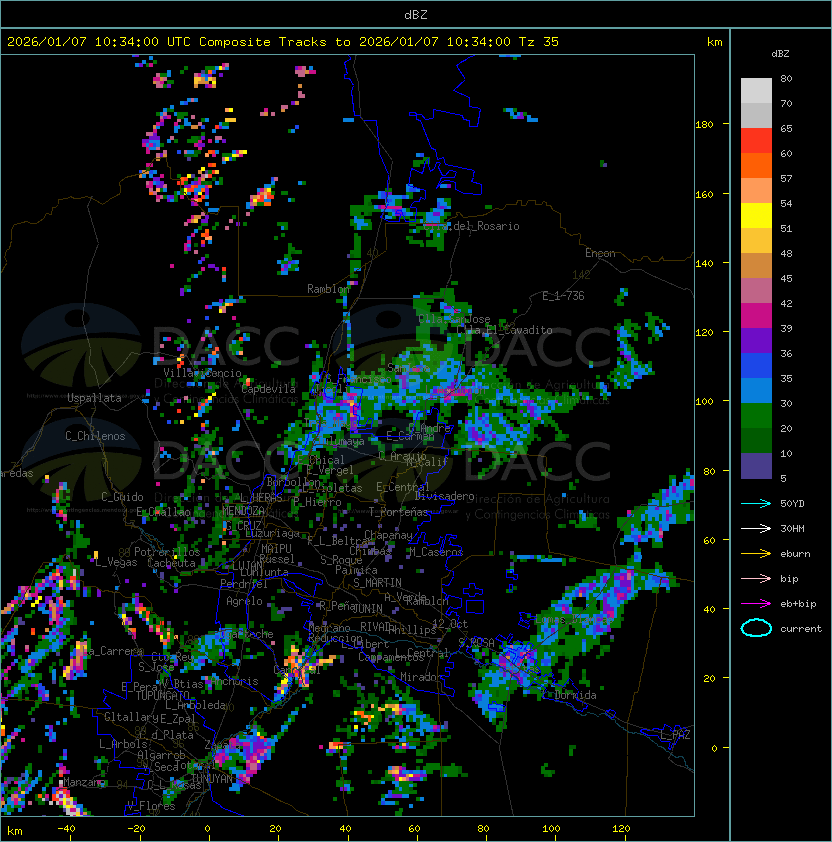Select the orange eburn arrow icon
The image size is (832, 842).
756,553
